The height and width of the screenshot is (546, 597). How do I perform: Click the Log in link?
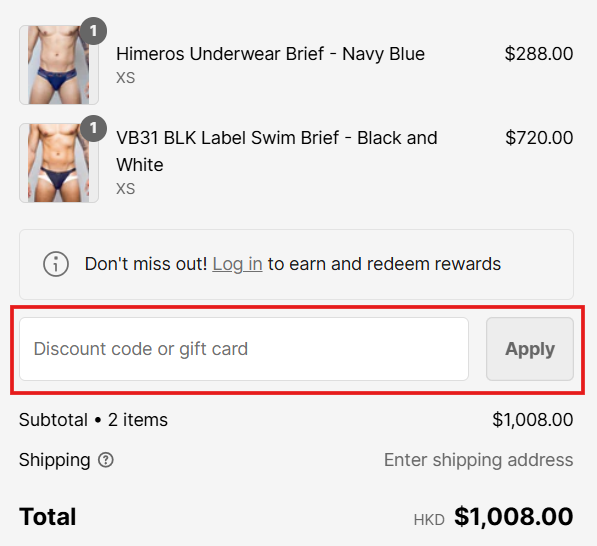pyautogui.click(x=237, y=264)
